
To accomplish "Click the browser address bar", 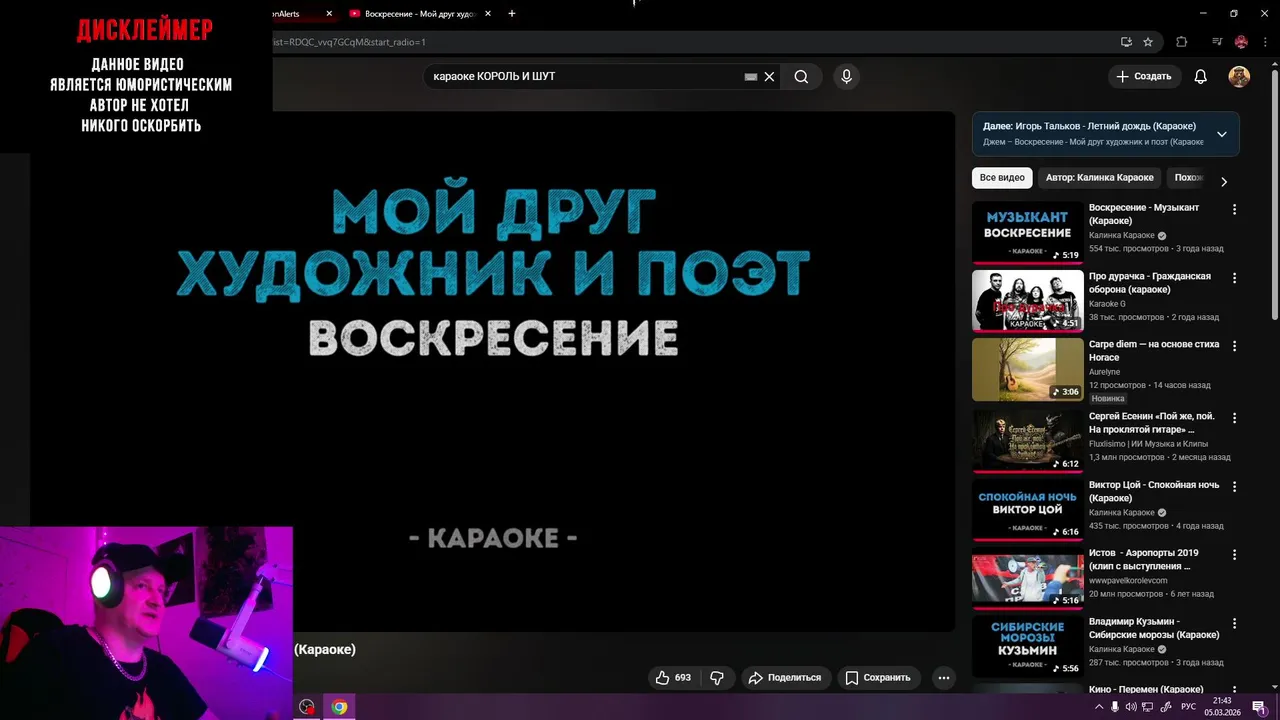I will [x=690, y=42].
